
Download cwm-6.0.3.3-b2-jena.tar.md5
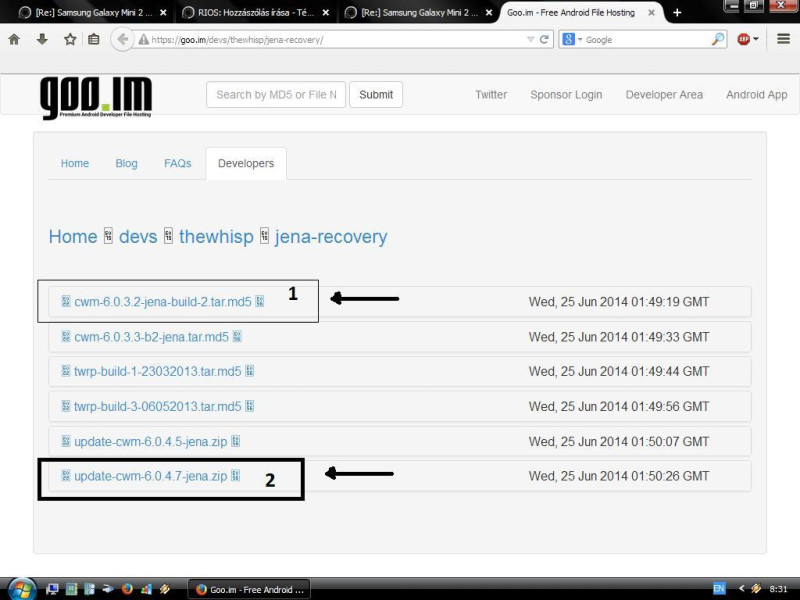pyautogui.click(x=152, y=337)
